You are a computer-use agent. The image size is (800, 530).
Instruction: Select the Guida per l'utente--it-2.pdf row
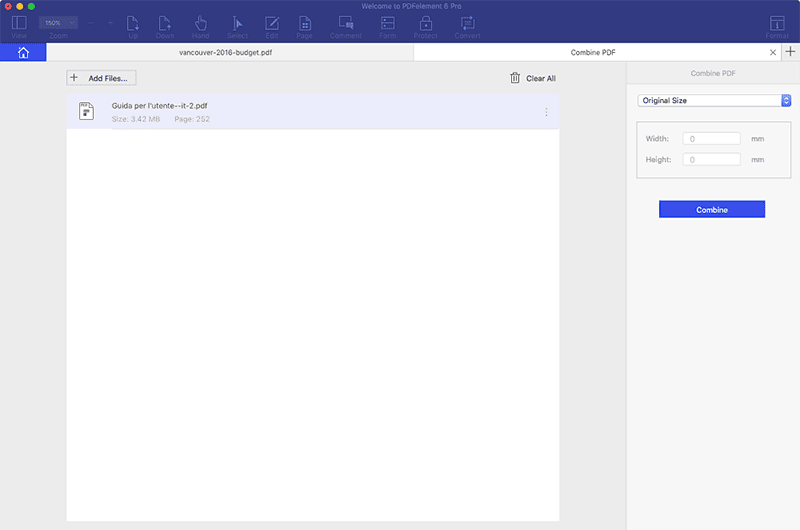point(313,112)
